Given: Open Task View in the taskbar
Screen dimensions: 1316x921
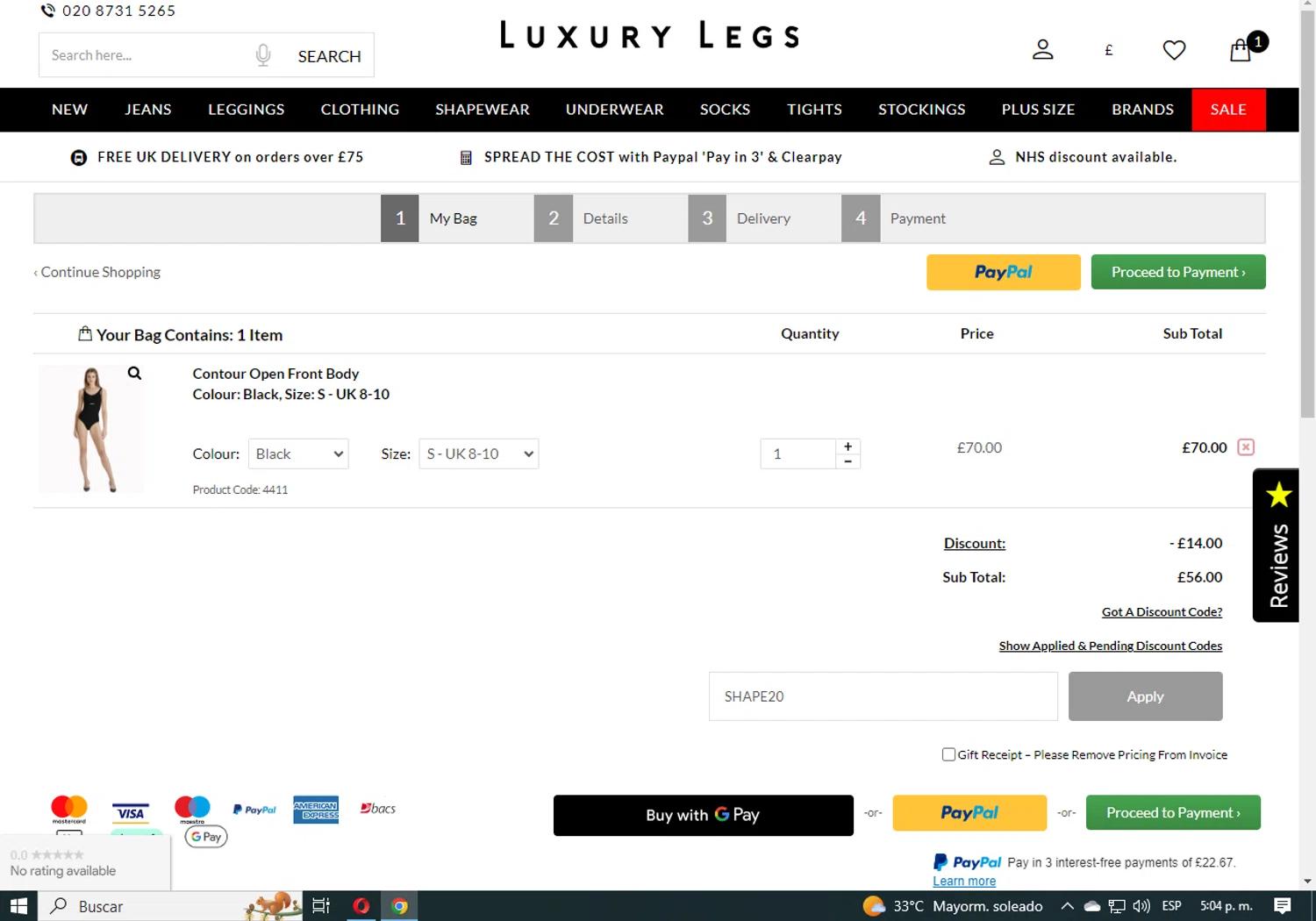Looking at the screenshot, I should [321, 906].
